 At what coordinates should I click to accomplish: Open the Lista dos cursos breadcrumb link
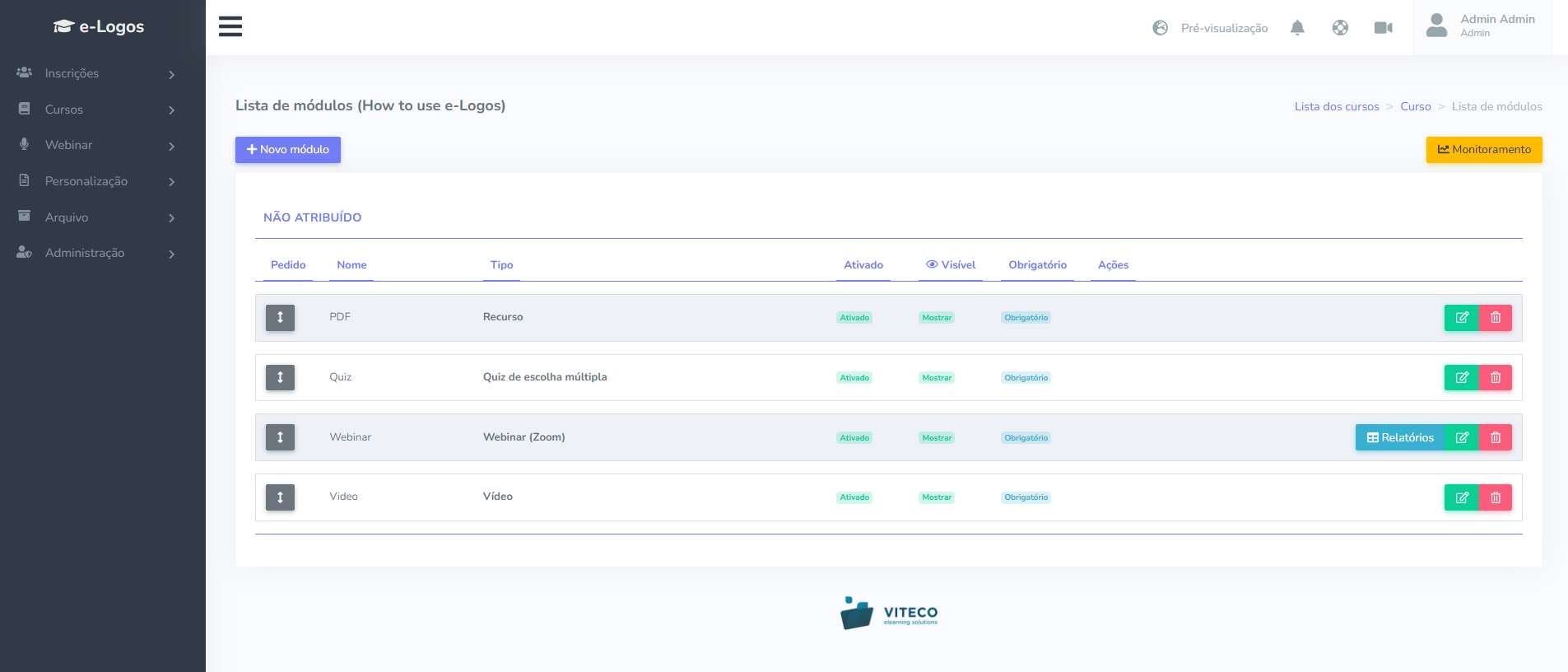[1336, 106]
